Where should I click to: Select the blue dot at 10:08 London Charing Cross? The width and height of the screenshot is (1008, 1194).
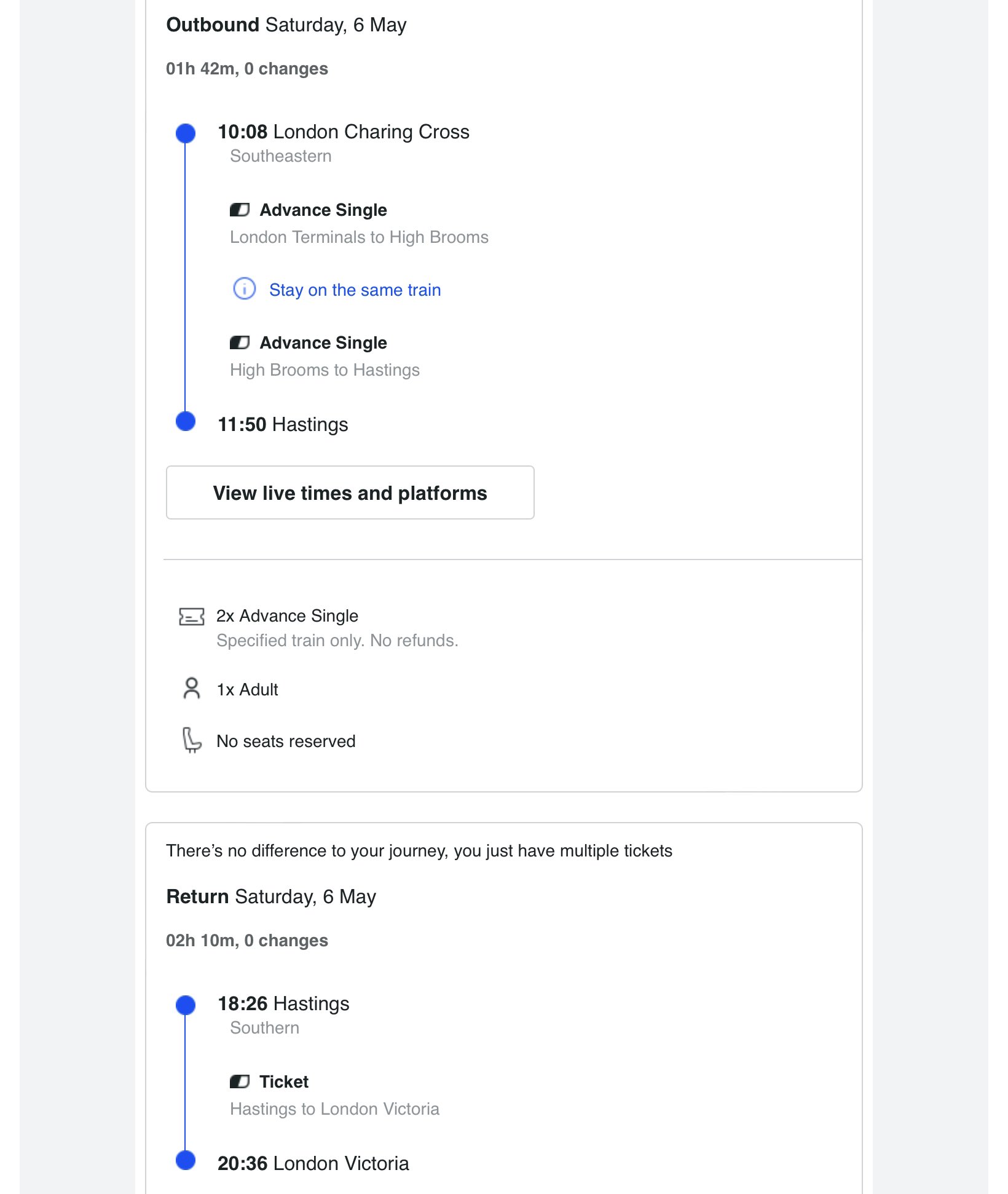(186, 133)
